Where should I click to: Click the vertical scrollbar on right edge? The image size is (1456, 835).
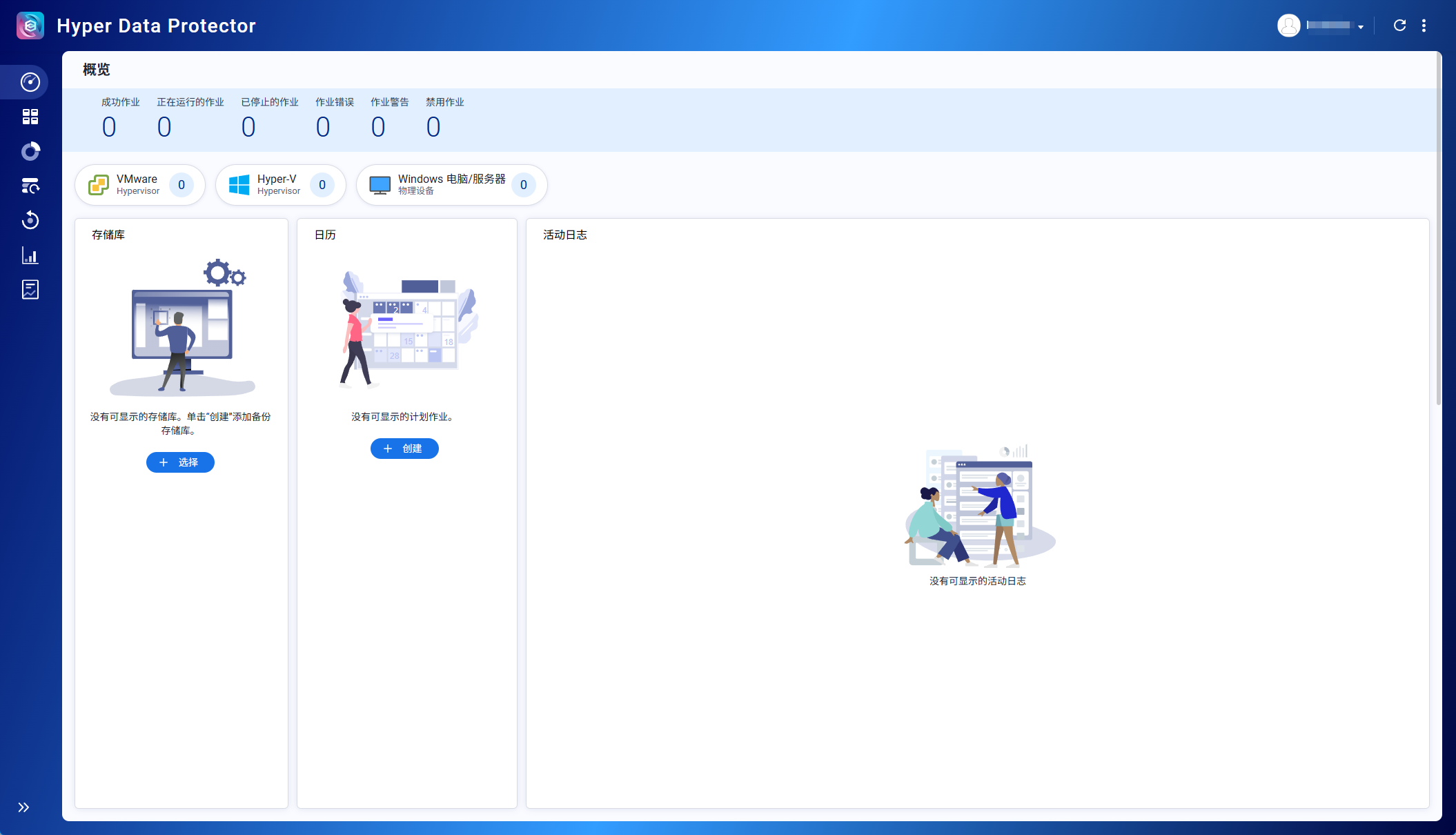click(x=1438, y=228)
